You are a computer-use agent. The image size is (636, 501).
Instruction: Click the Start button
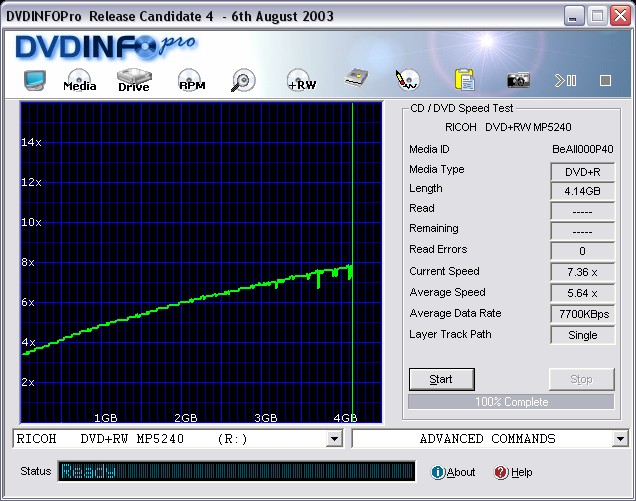coord(441,379)
